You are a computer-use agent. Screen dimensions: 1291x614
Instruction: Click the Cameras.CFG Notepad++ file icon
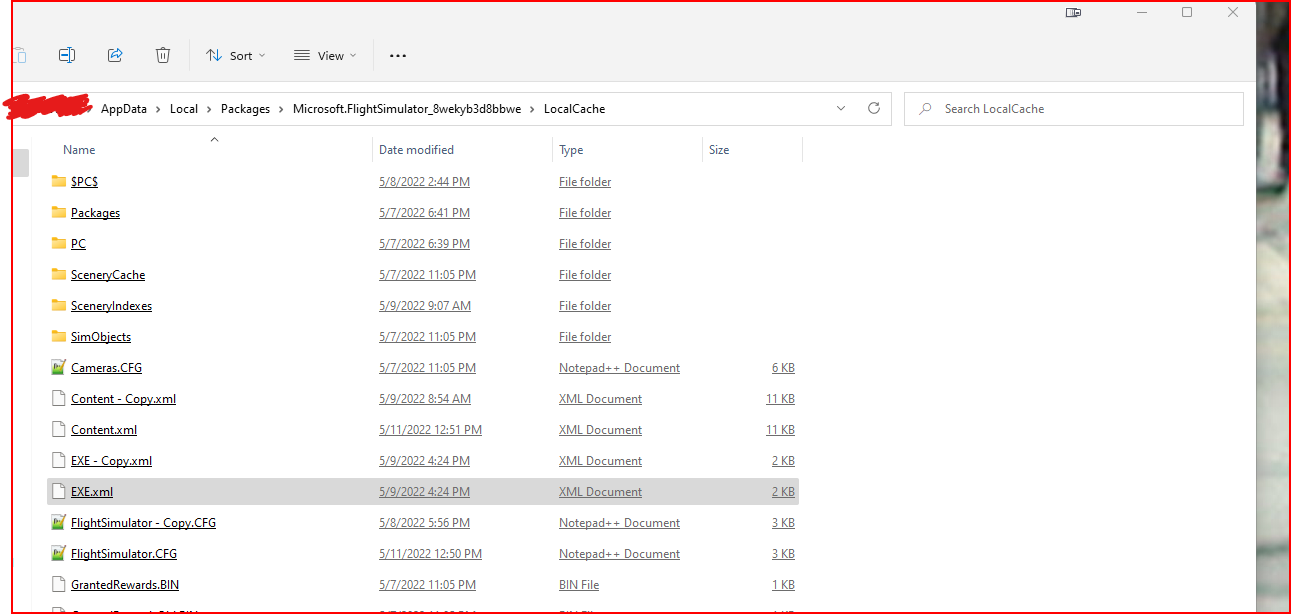(58, 368)
